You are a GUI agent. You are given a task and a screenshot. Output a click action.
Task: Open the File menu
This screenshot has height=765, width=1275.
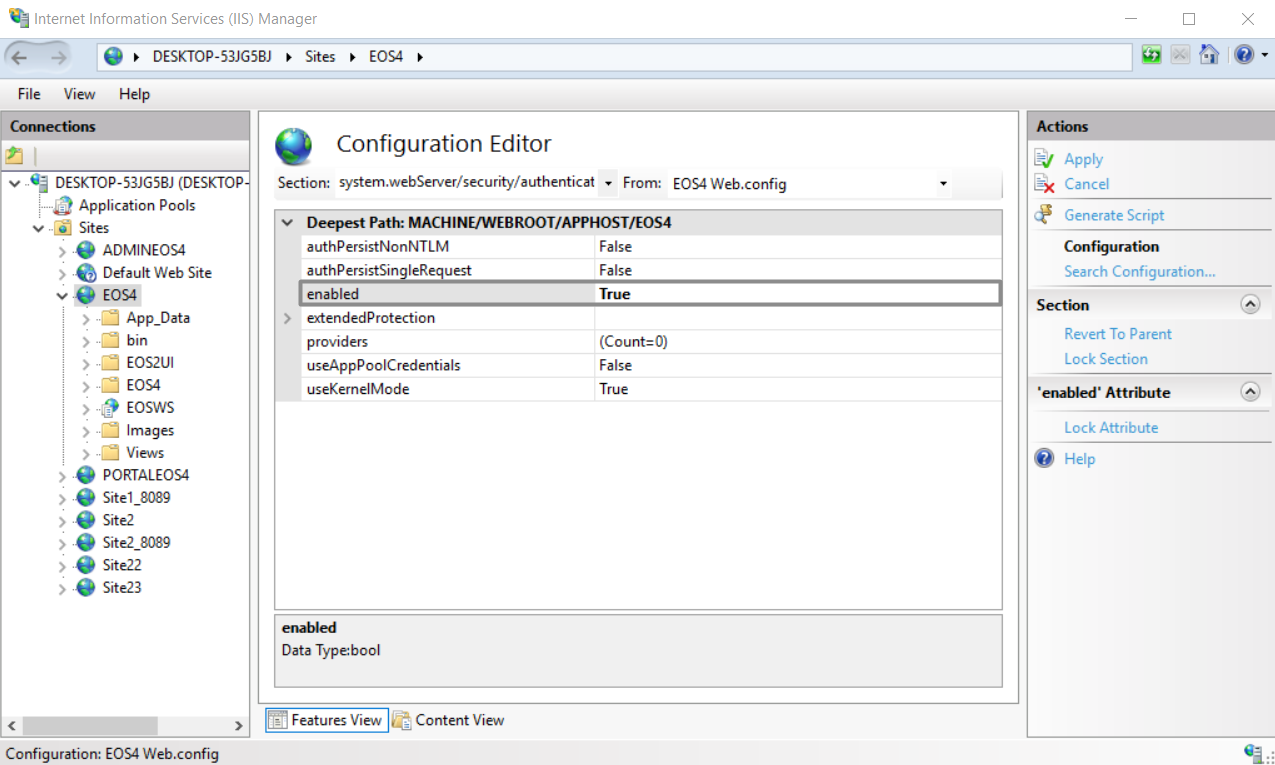29,94
